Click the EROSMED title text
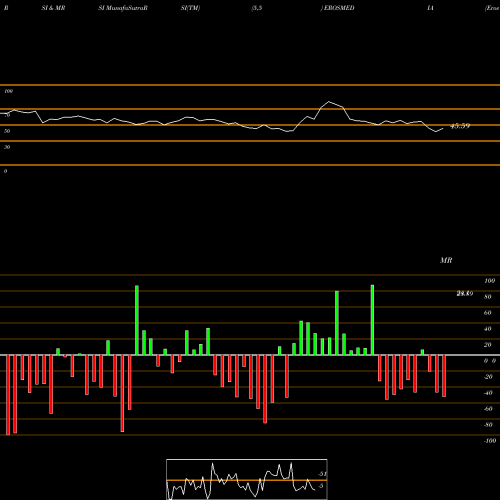 pyautogui.click(x=339, y=8)
